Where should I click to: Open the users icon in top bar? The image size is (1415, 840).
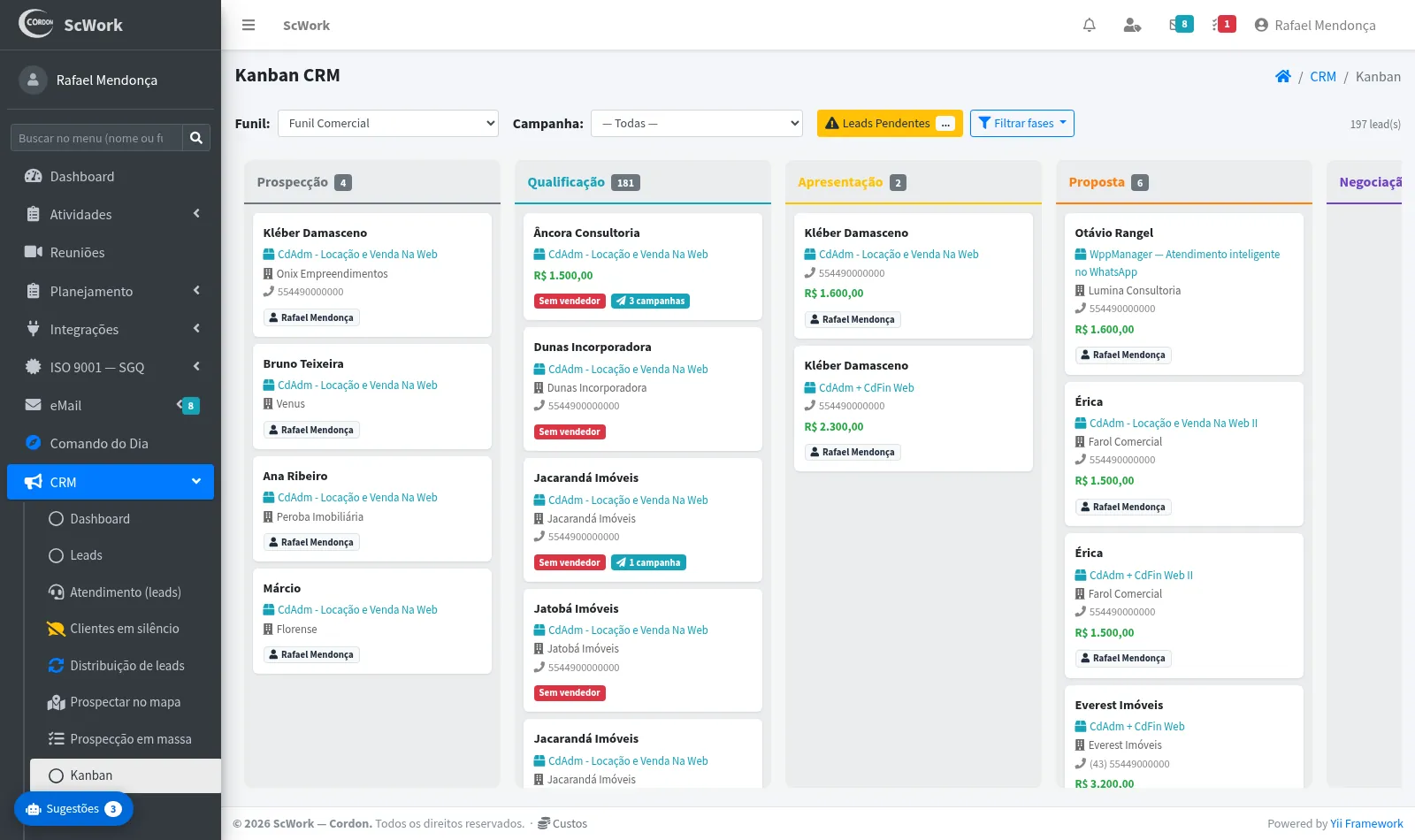[1132, 25]
